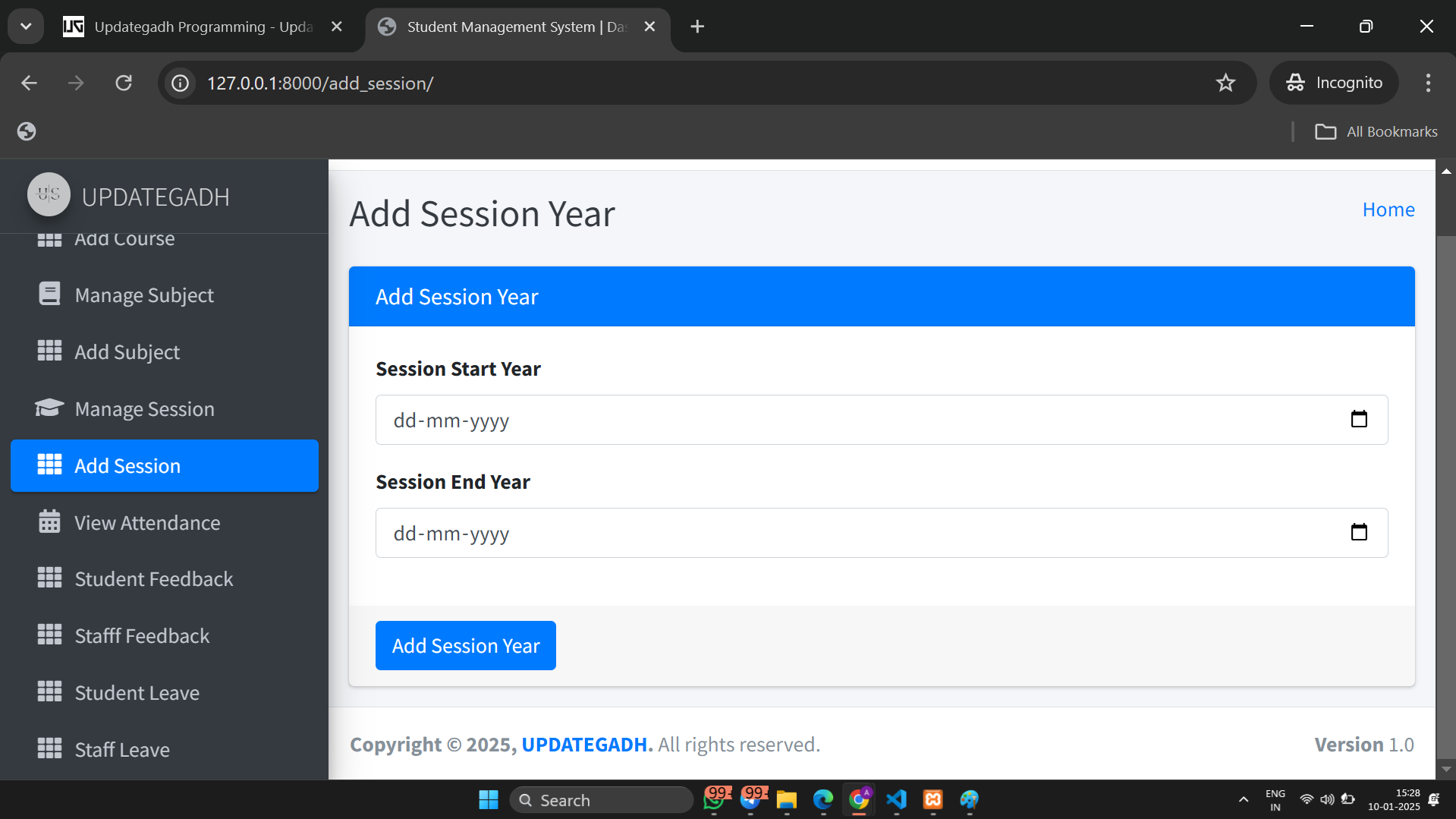
Task: View site information icon in address bar
Action: pyautogui.click(x=180, y=83)
